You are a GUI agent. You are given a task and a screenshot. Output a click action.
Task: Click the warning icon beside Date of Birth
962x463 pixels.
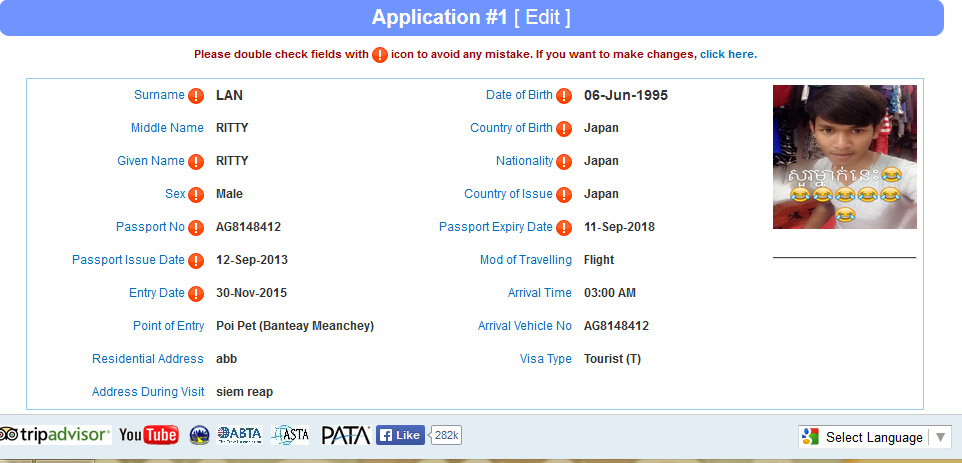point(564,96)
